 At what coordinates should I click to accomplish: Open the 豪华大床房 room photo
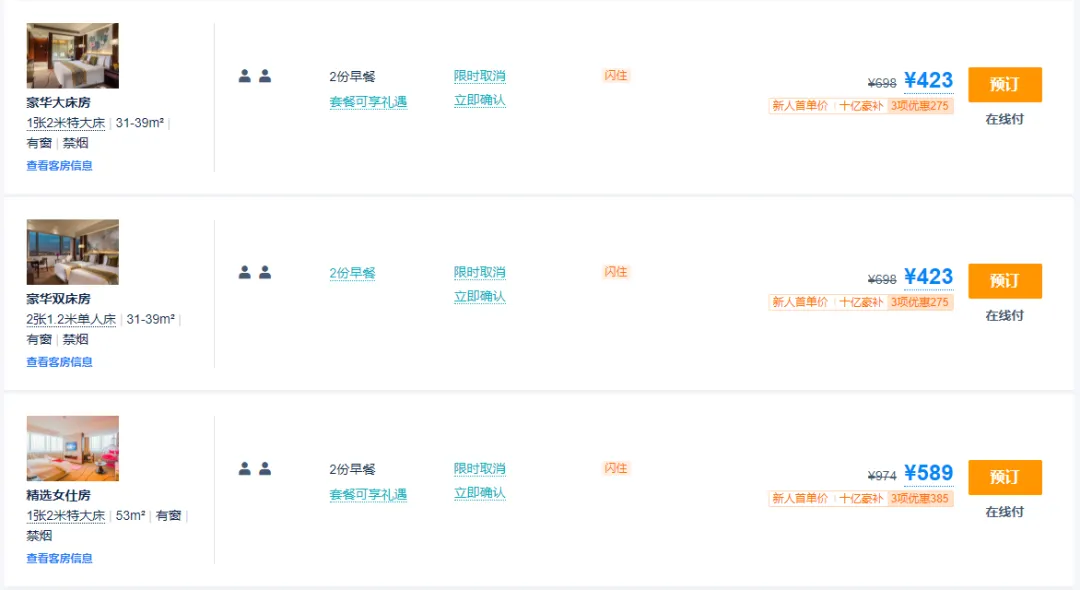click(72, 56)
